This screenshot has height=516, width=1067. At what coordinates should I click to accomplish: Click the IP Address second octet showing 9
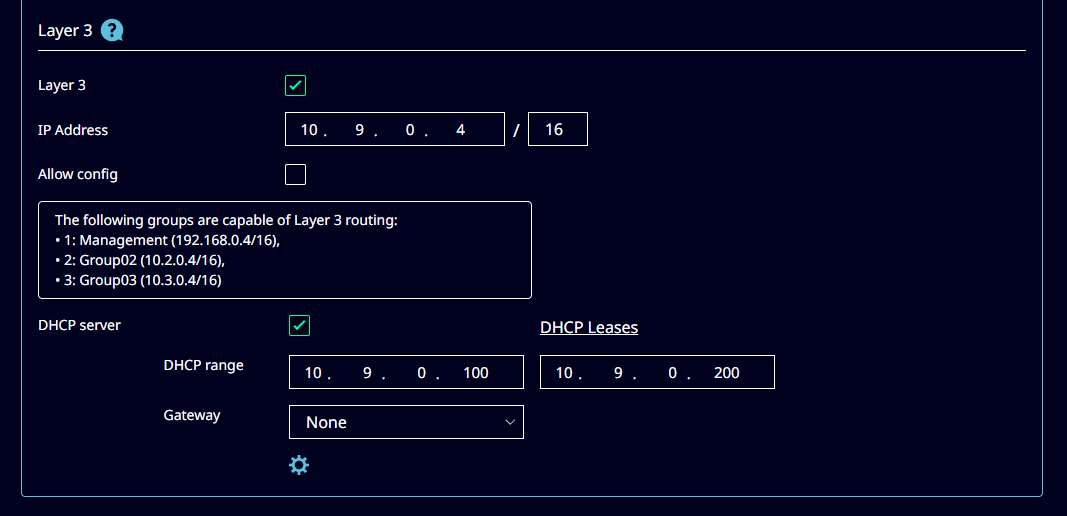(359, 130)
